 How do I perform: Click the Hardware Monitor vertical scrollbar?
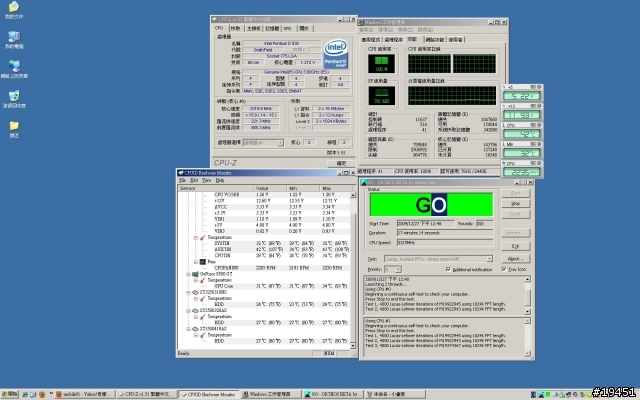pos(353,270)
